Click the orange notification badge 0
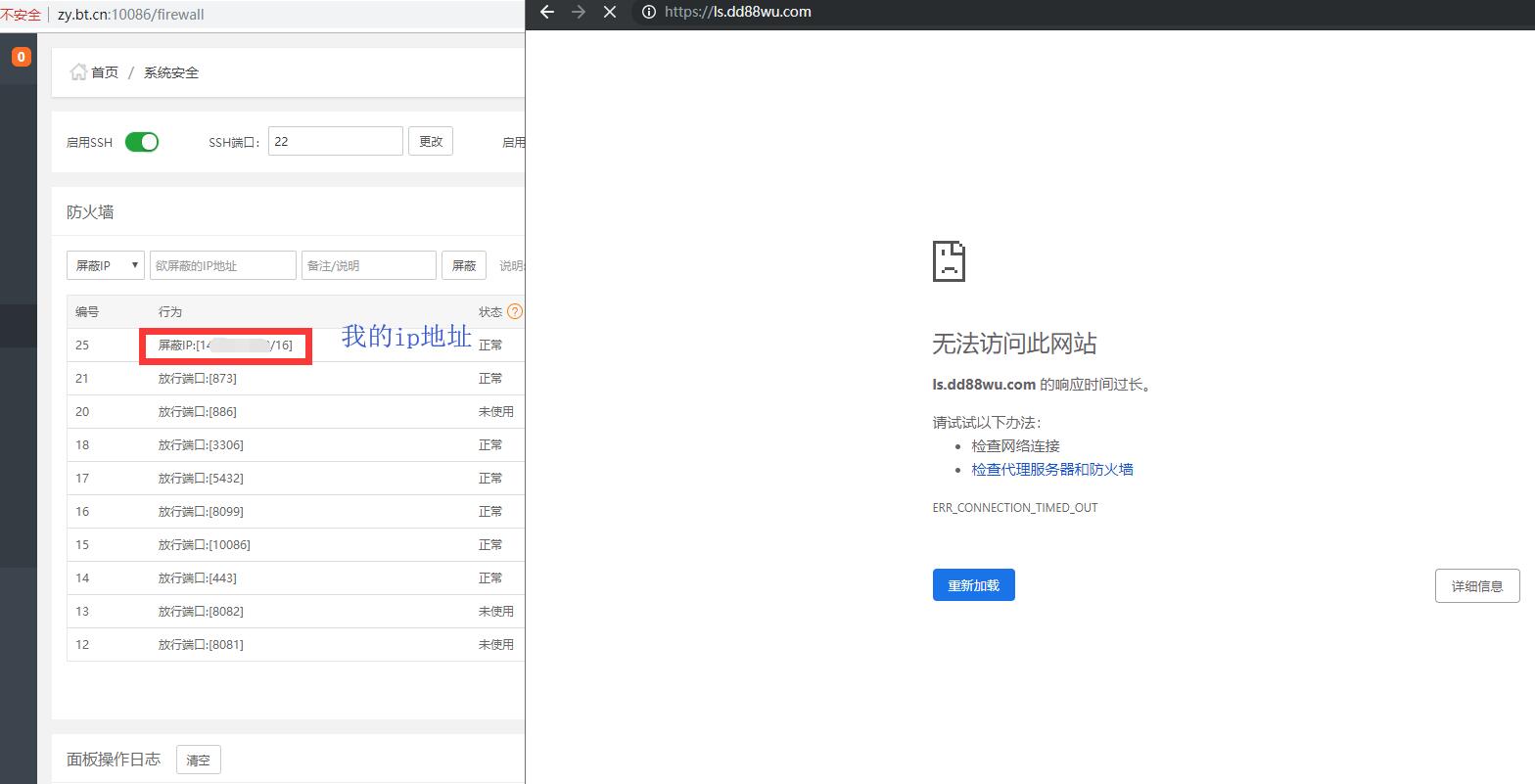 pyautogui.click(x=21, y=57)
